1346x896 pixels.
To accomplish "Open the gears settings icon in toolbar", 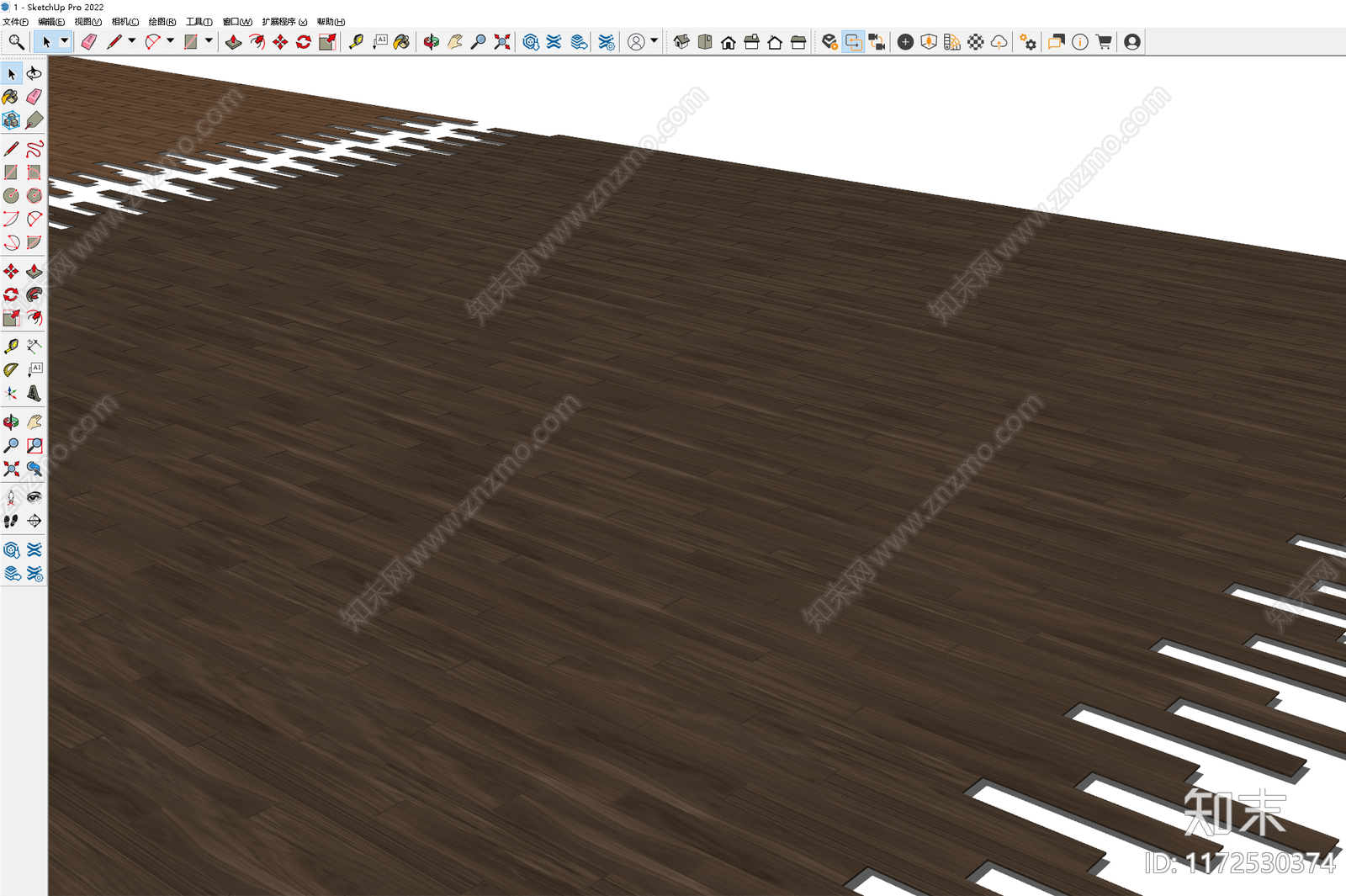I will pos(1028,41).
